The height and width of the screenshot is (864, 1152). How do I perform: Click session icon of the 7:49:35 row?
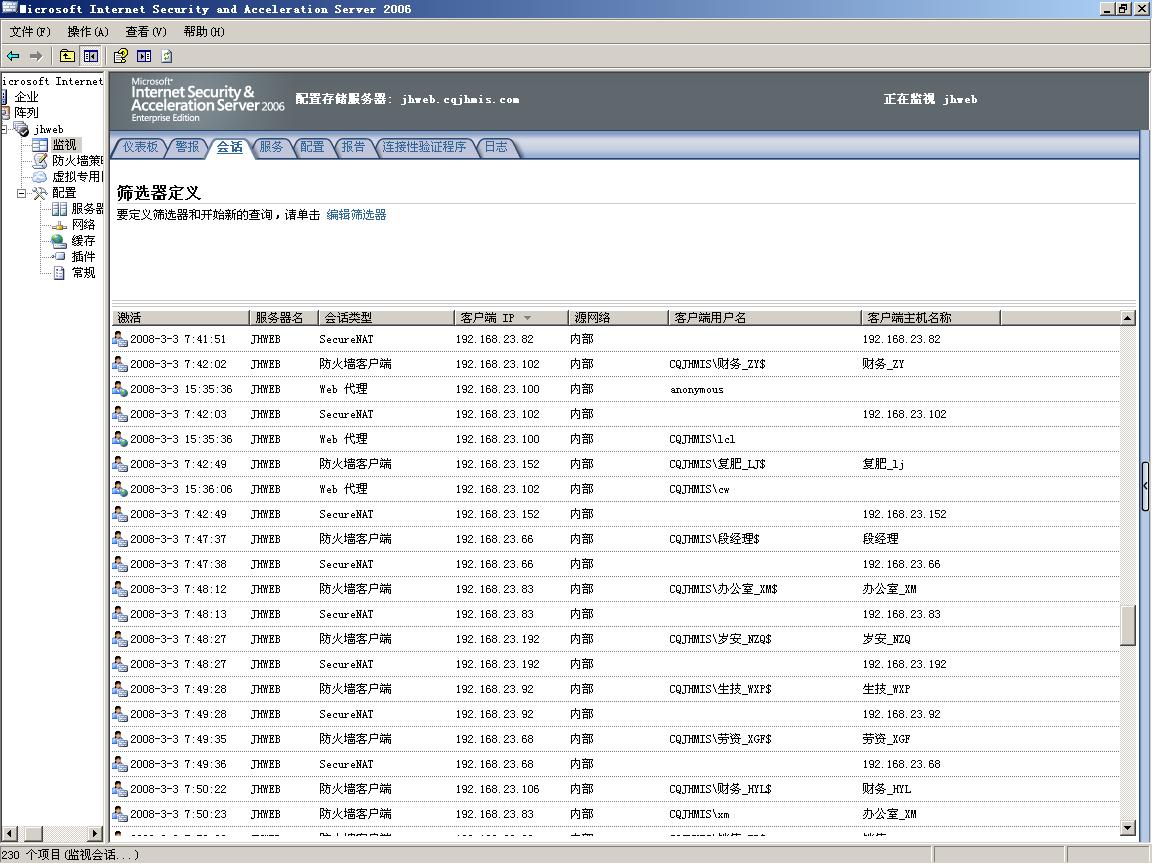point(120,738)
